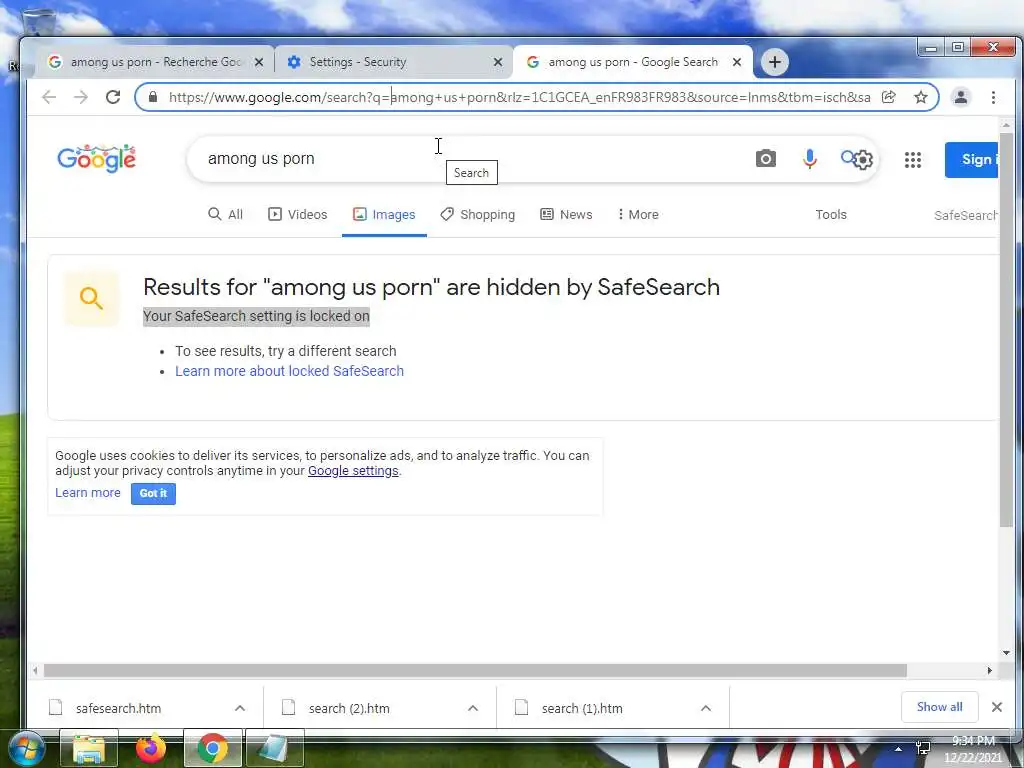Switch to the Settings - Security tab
The image size is (1024, 768).
[392, 62]
